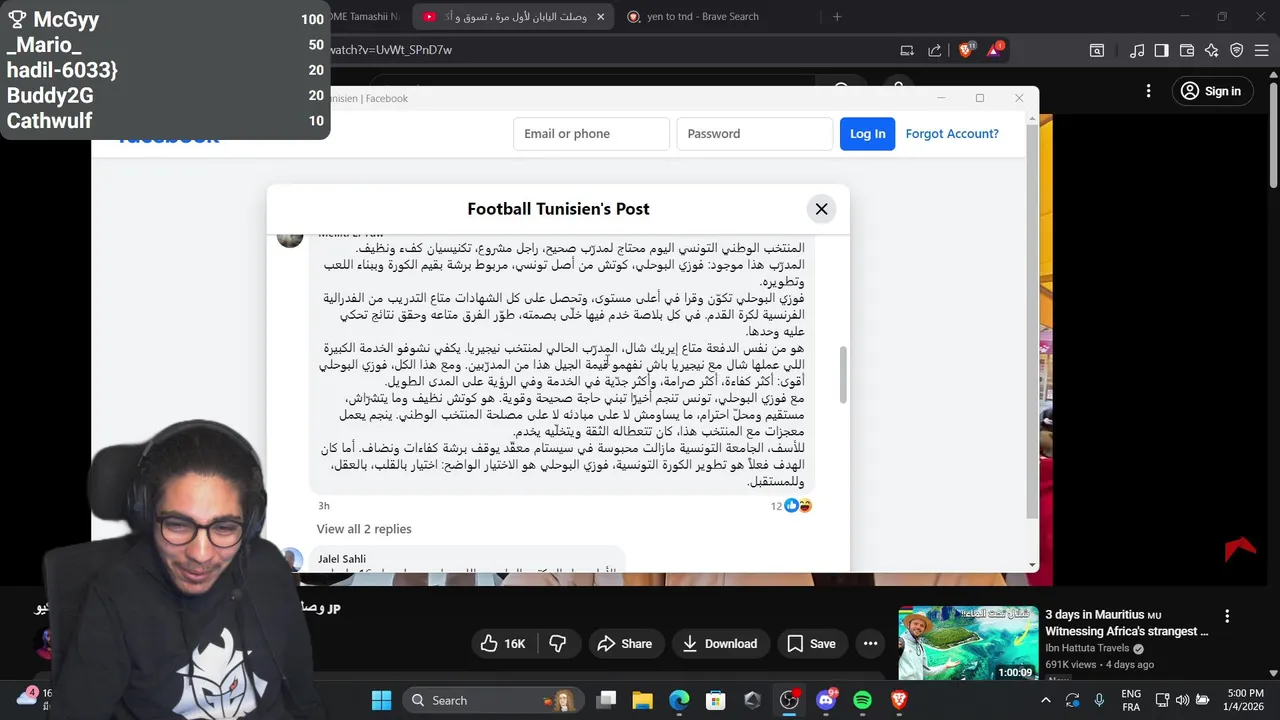
Task: Like the YouTube video with 16K likes
Action: click(503, 644)
